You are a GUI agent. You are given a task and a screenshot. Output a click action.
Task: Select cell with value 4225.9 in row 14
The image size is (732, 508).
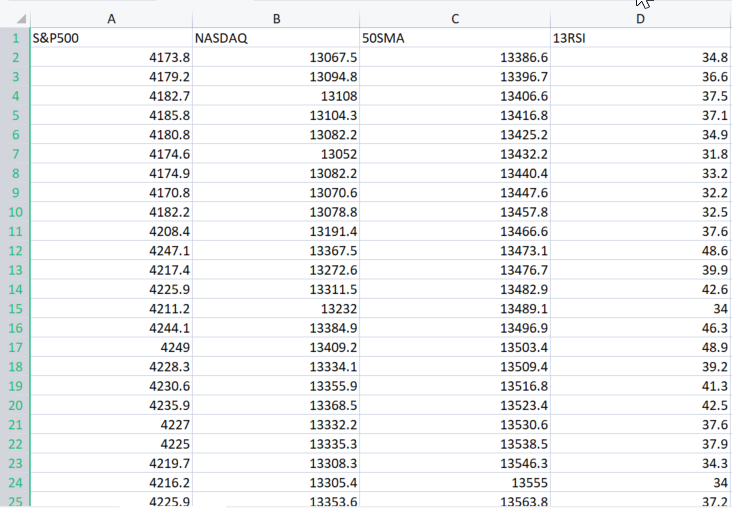click(111, 289)
